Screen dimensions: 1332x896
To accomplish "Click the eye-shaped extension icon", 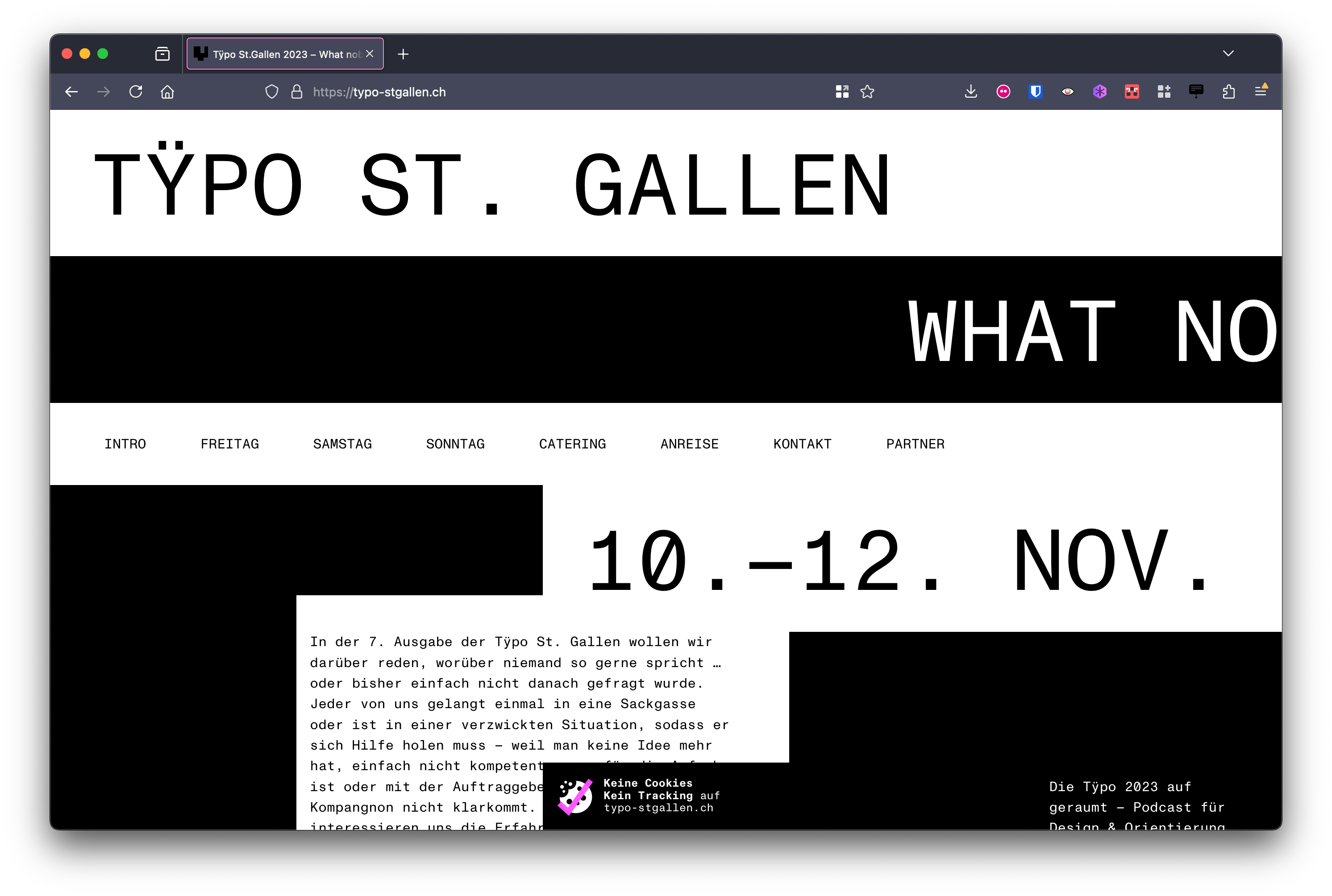I will (x=1067, y=91).
